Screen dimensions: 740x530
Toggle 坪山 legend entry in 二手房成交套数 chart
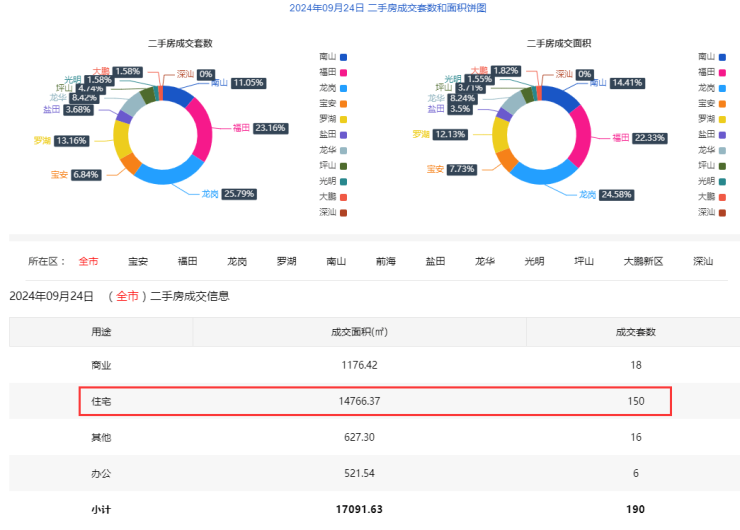333,166
